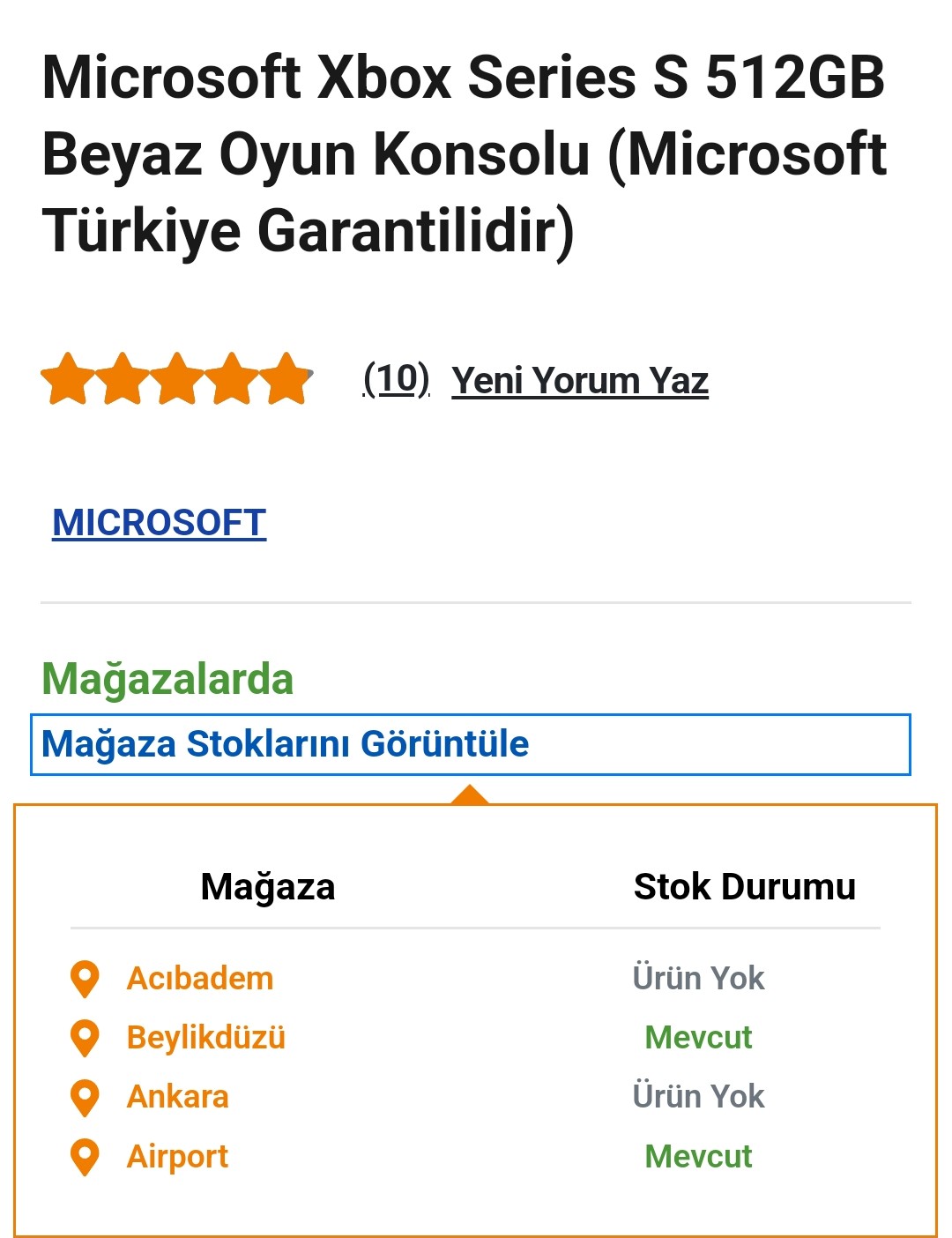This screenshot has height=1238, width=952.
Task: Click the third rating star
Action: [177, 378]
